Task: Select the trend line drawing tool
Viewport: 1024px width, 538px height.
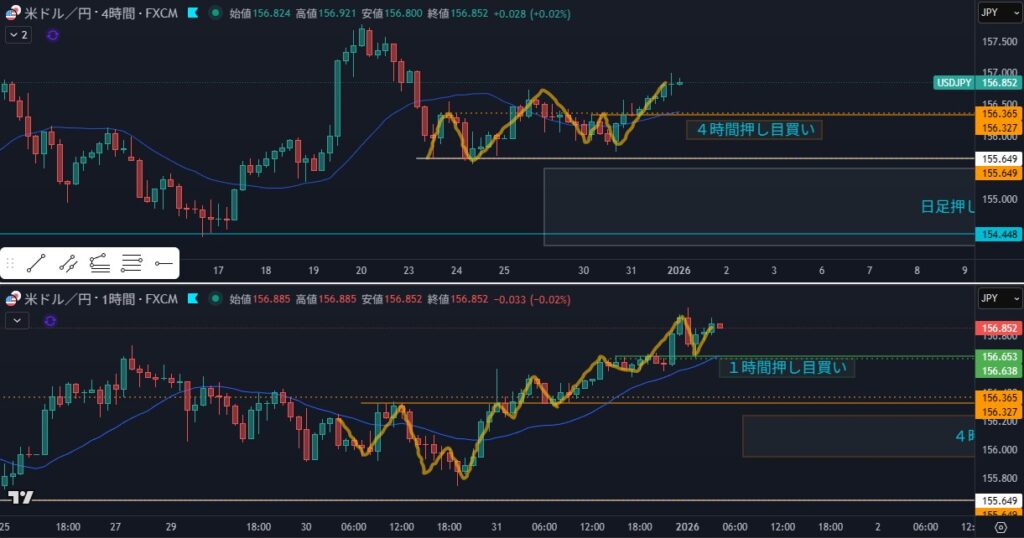Action: pos(37,264)
